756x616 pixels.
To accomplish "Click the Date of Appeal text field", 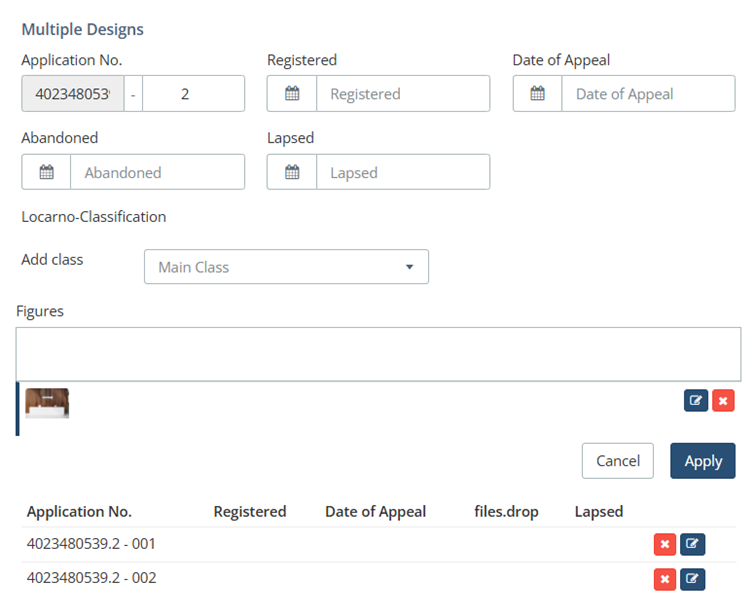I will tap(647, 94).
